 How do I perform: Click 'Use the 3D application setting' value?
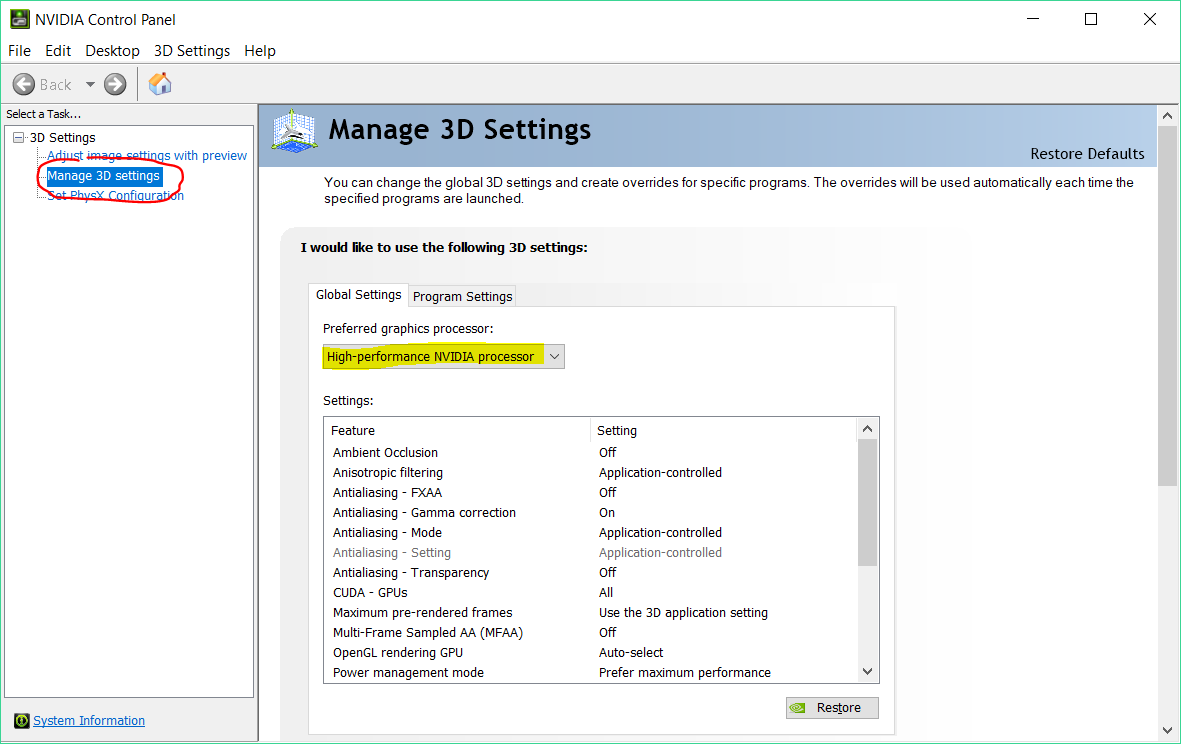683,613
